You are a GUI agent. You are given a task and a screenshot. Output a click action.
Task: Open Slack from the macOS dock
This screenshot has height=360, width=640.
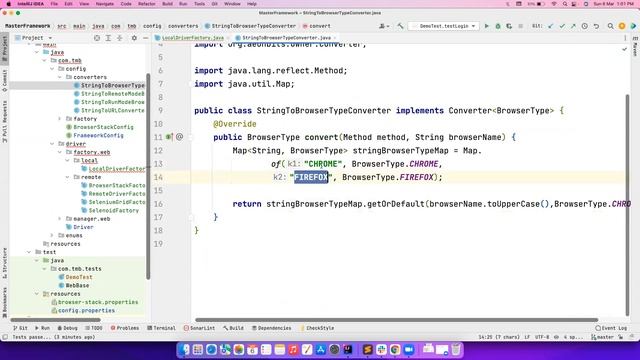381,349
